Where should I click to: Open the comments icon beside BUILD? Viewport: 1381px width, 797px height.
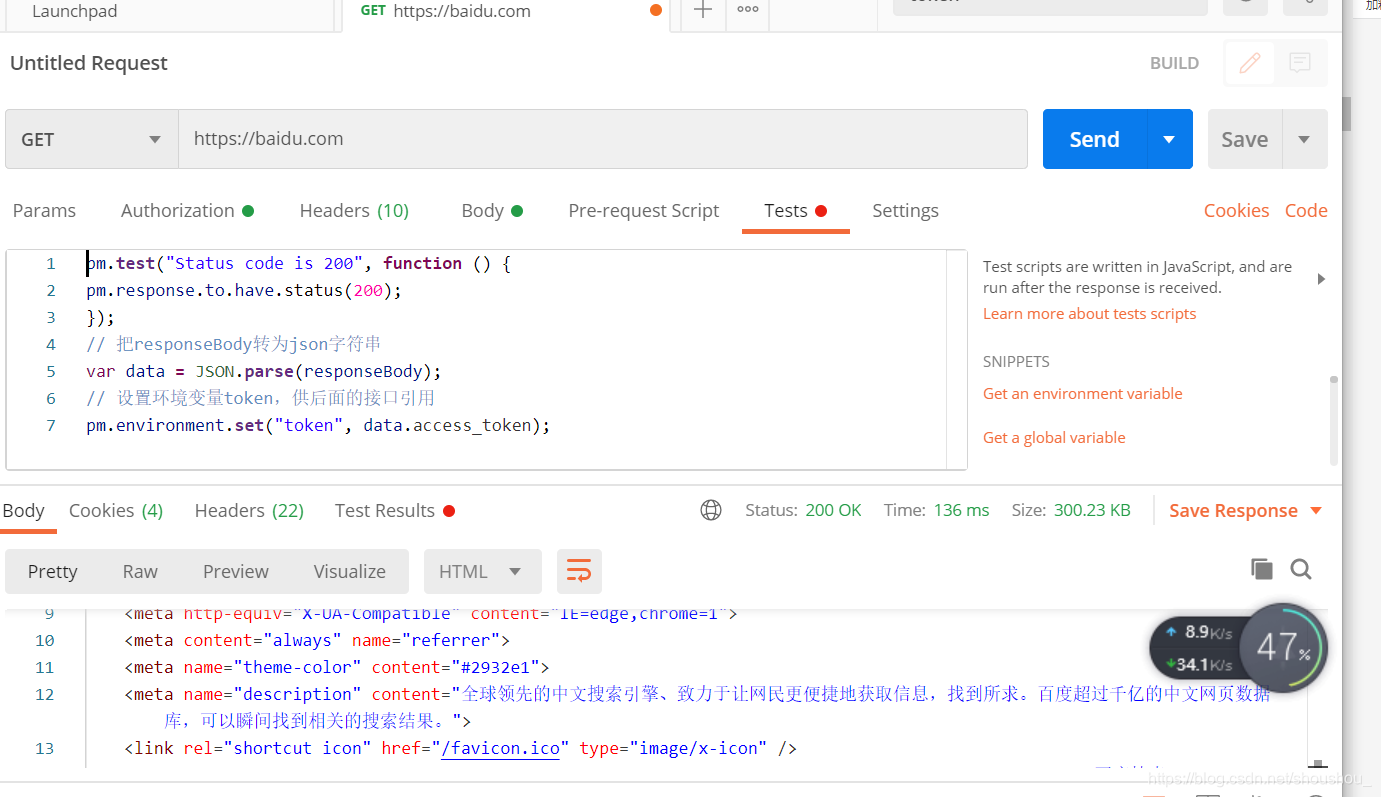click(1300, 63)
